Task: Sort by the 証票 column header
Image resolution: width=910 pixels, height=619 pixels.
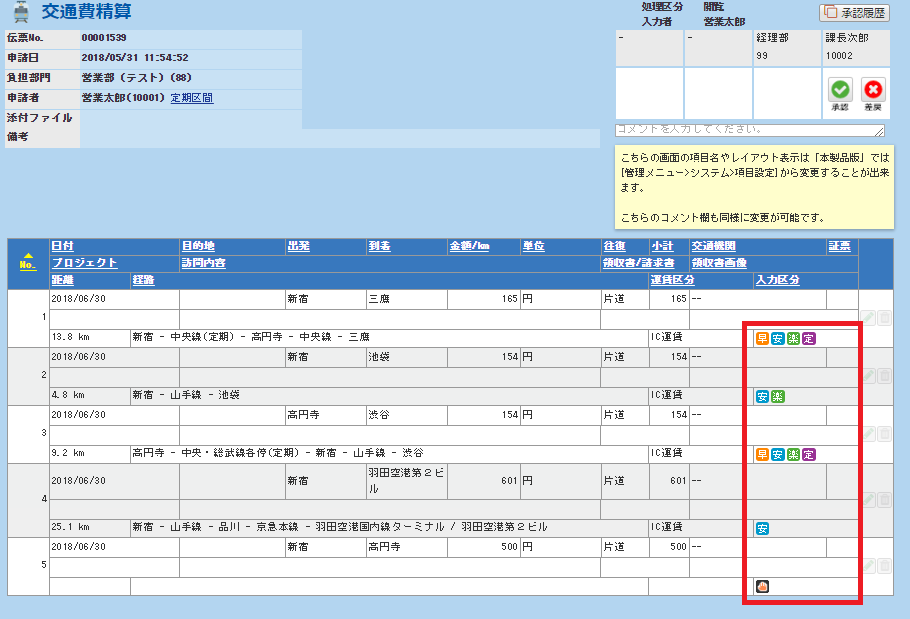Action: pyautogui.click(x=839, y=246)
